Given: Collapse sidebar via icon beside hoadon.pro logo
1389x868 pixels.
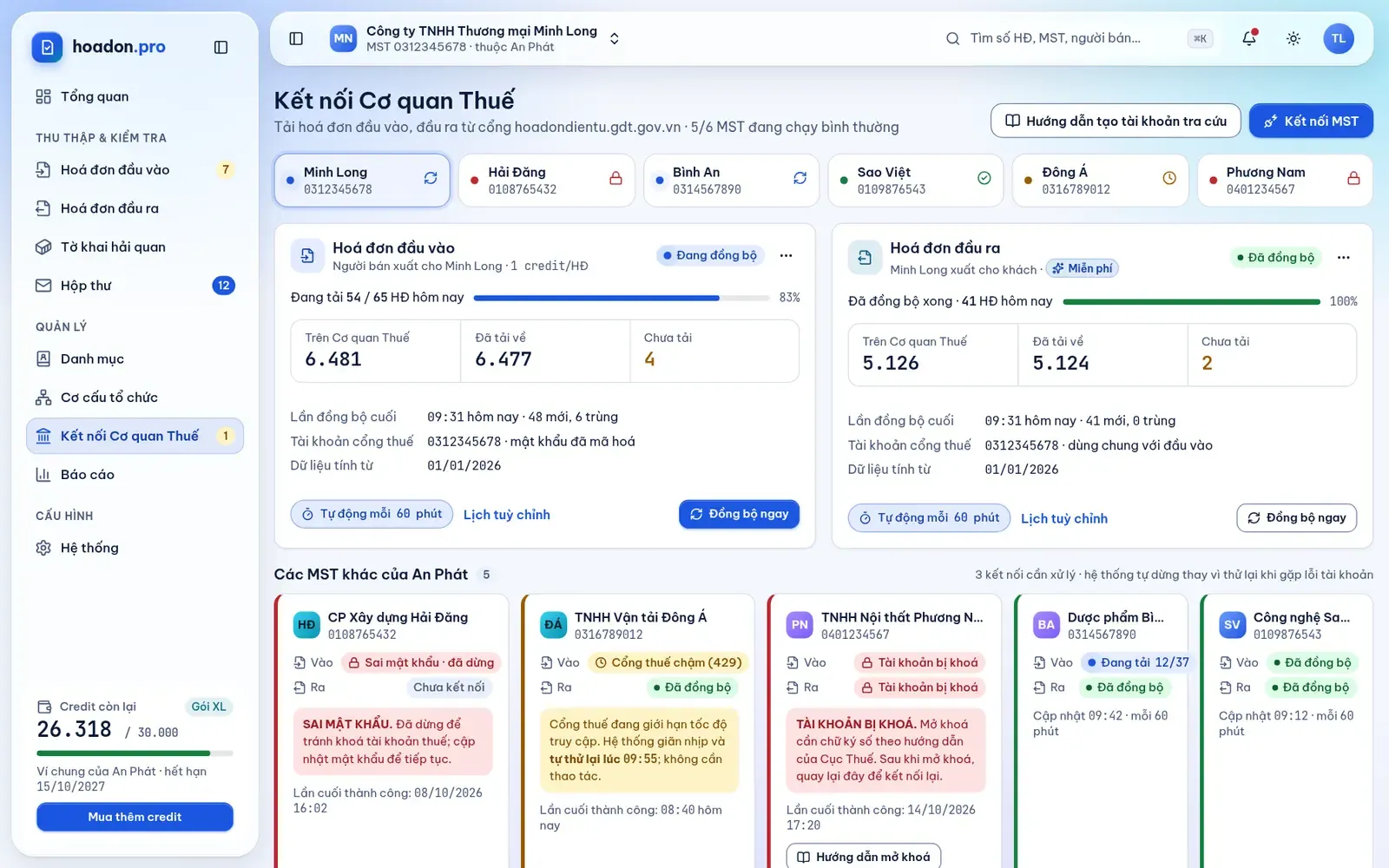Looking at the screenshot, I should (221, 47).
